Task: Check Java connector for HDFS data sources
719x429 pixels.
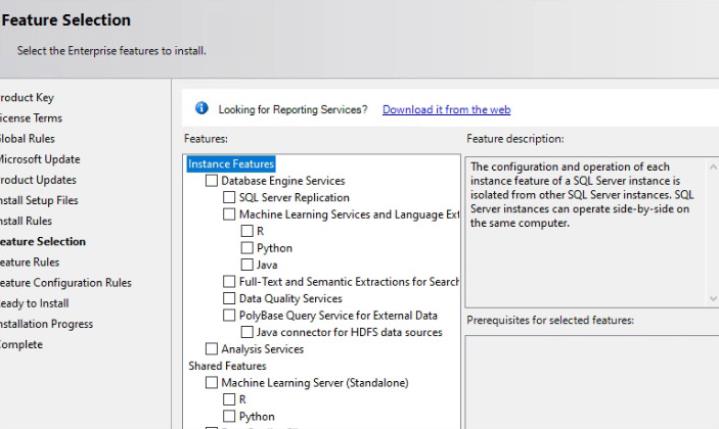Action: point(247,332)
